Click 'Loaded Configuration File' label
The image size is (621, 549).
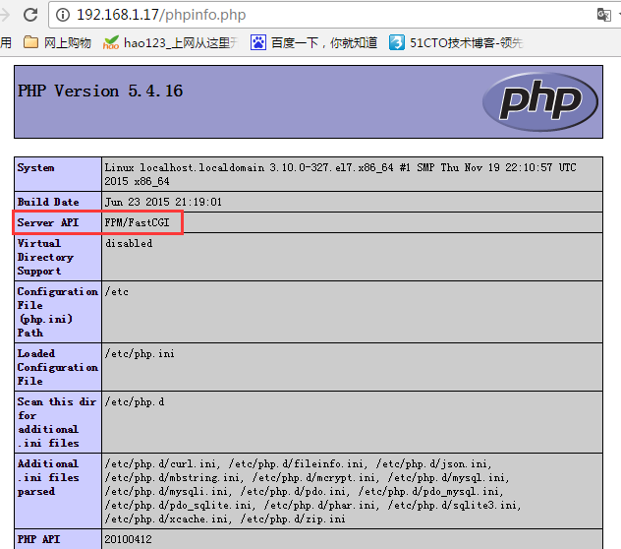click(x=57, y=367)
